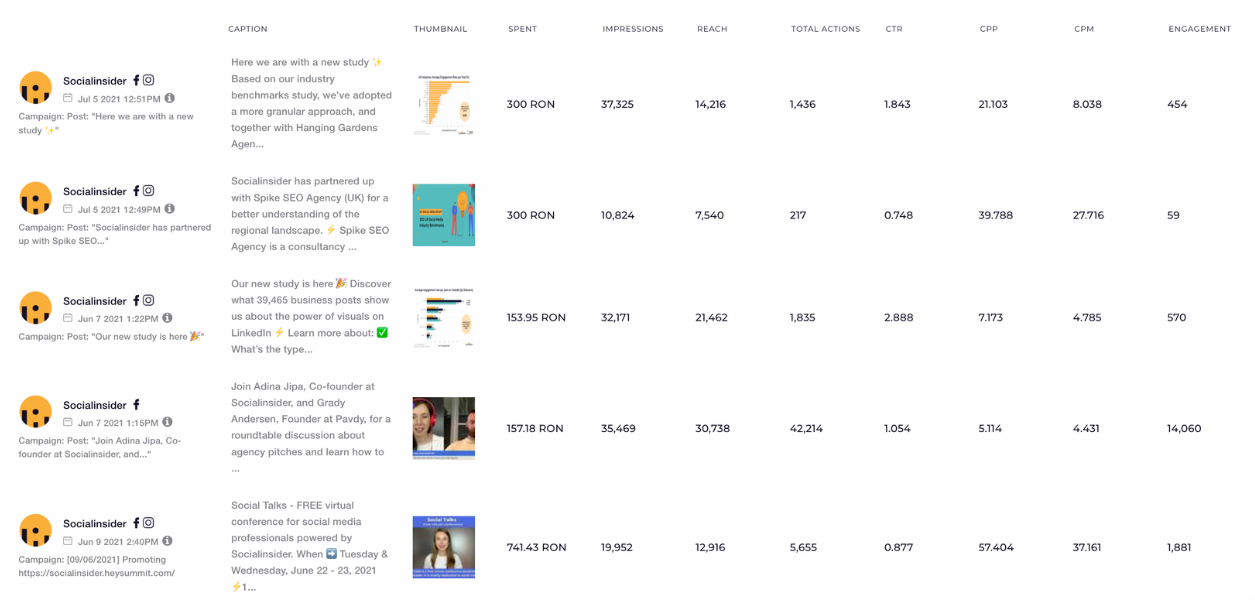The height and width of the screenshot is (613, 1255).
Task: Click Instagram icon in Jul 5 12:49PM row
Action: click(149, 190)
